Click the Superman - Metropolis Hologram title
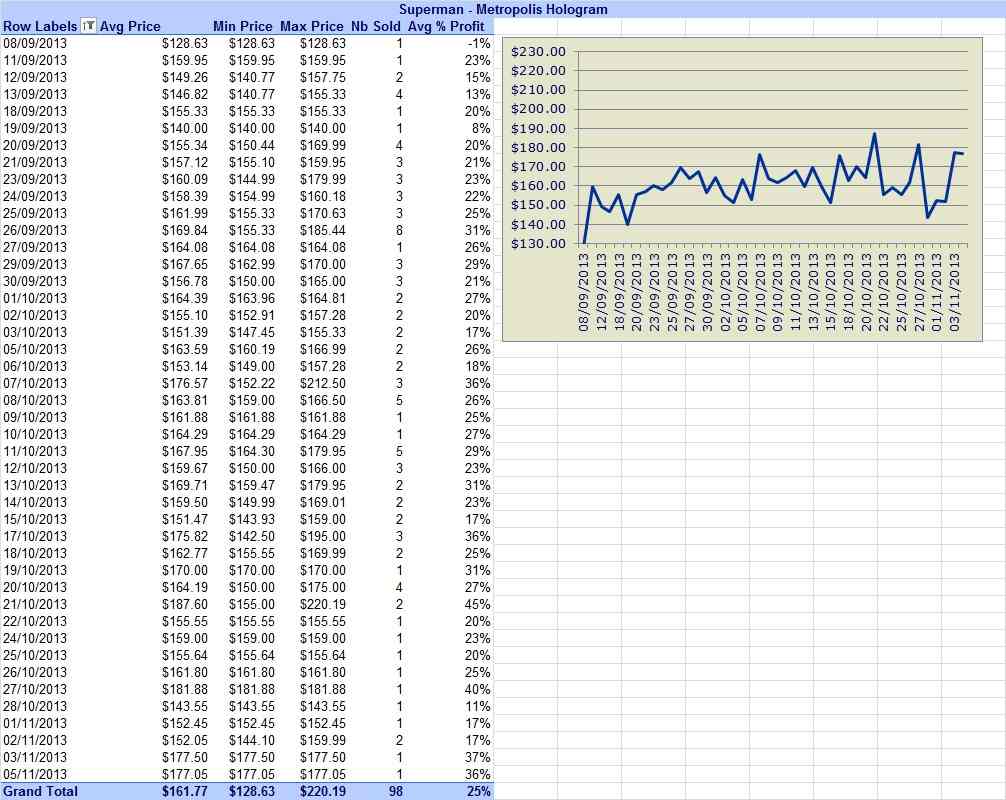 [503, 9]
